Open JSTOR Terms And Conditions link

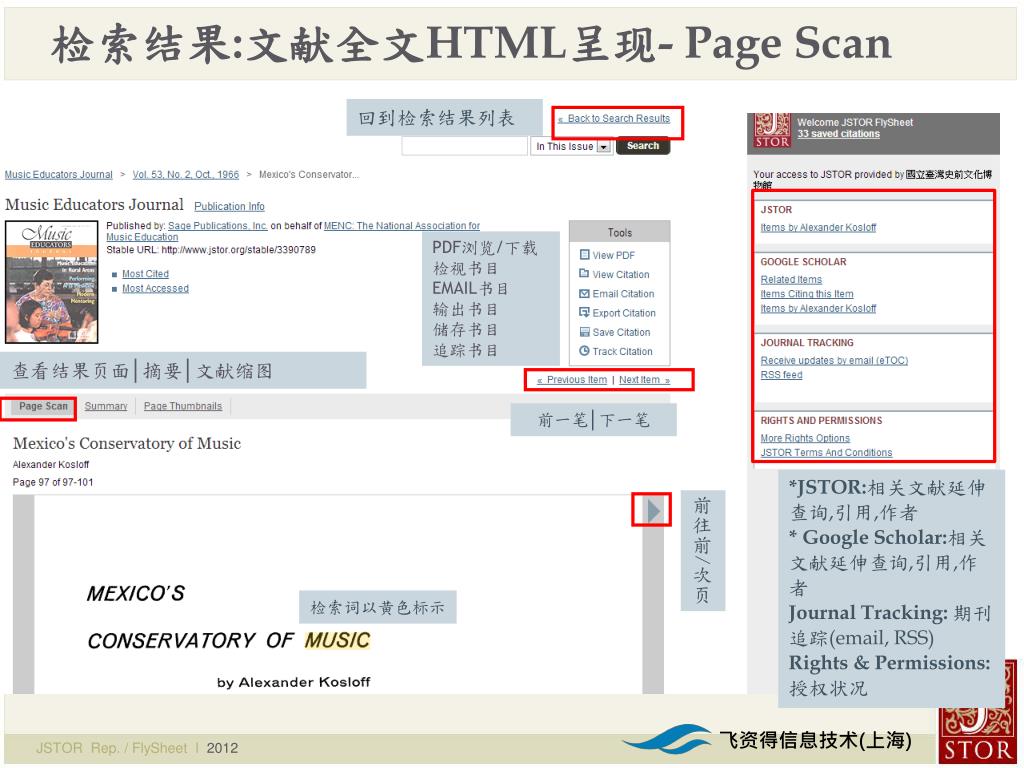pos(826,453)
